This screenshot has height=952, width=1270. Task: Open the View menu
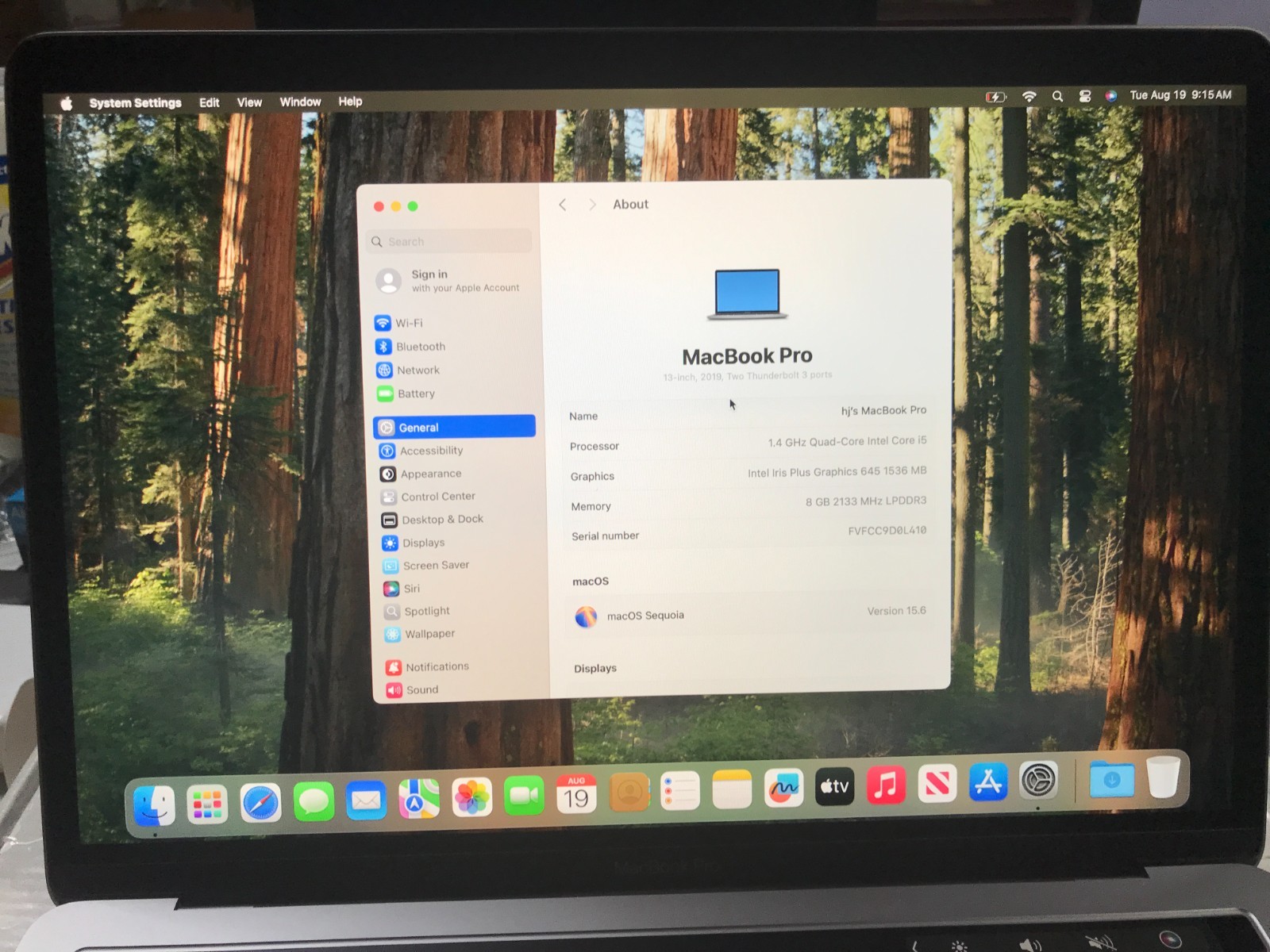(x=248, y=102)
